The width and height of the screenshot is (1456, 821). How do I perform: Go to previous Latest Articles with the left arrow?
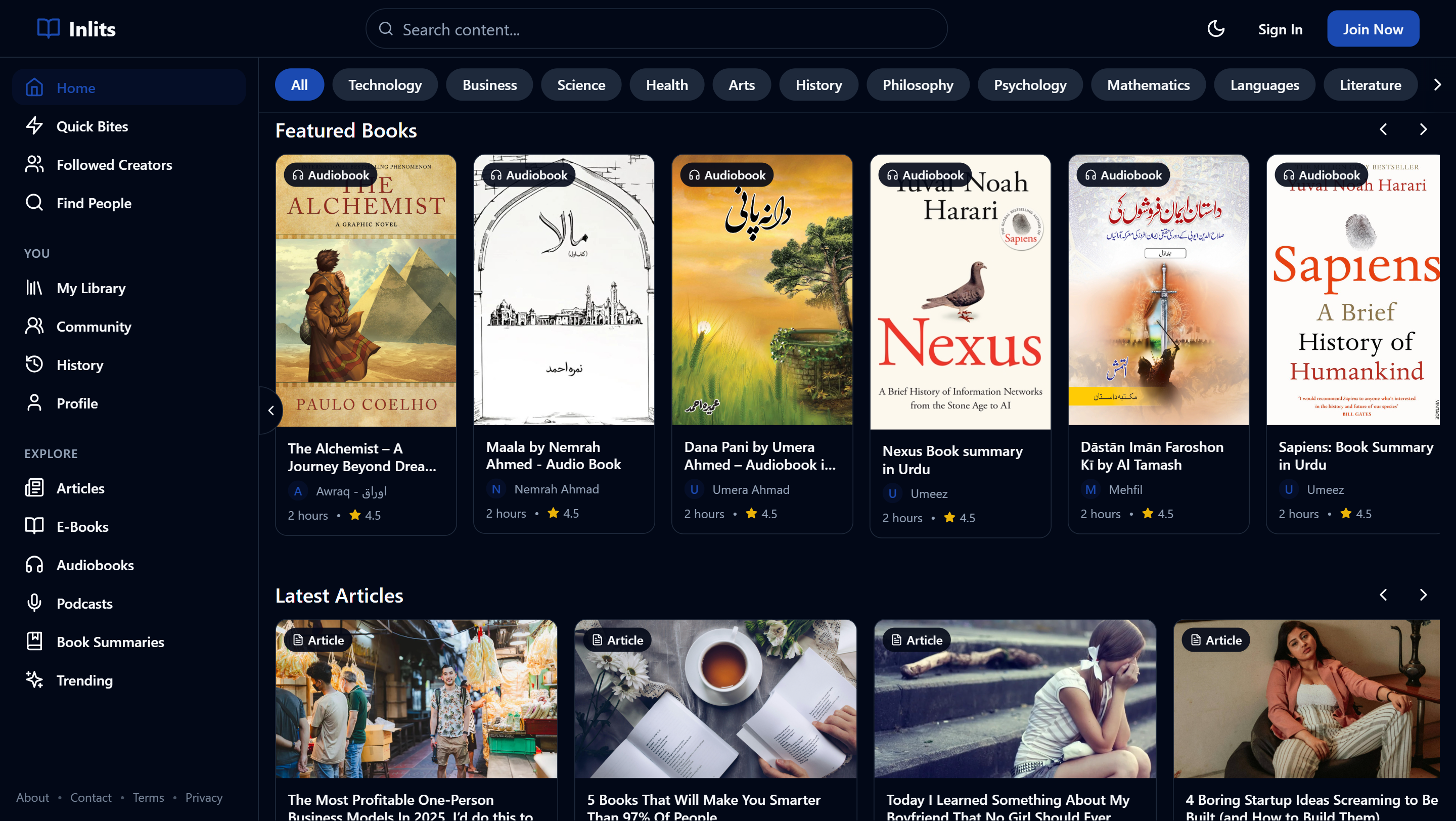[1383, 595]
